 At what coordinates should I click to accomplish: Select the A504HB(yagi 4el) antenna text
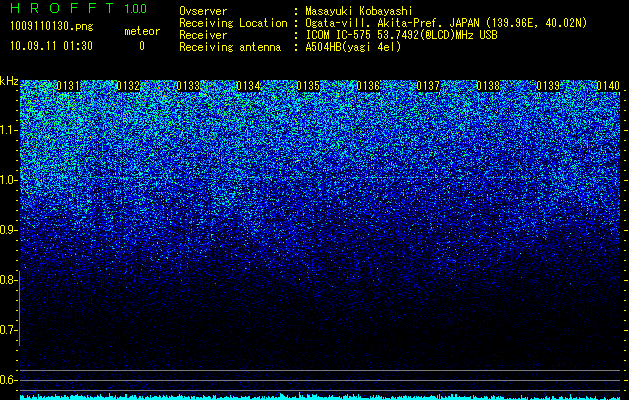[353, 47]
